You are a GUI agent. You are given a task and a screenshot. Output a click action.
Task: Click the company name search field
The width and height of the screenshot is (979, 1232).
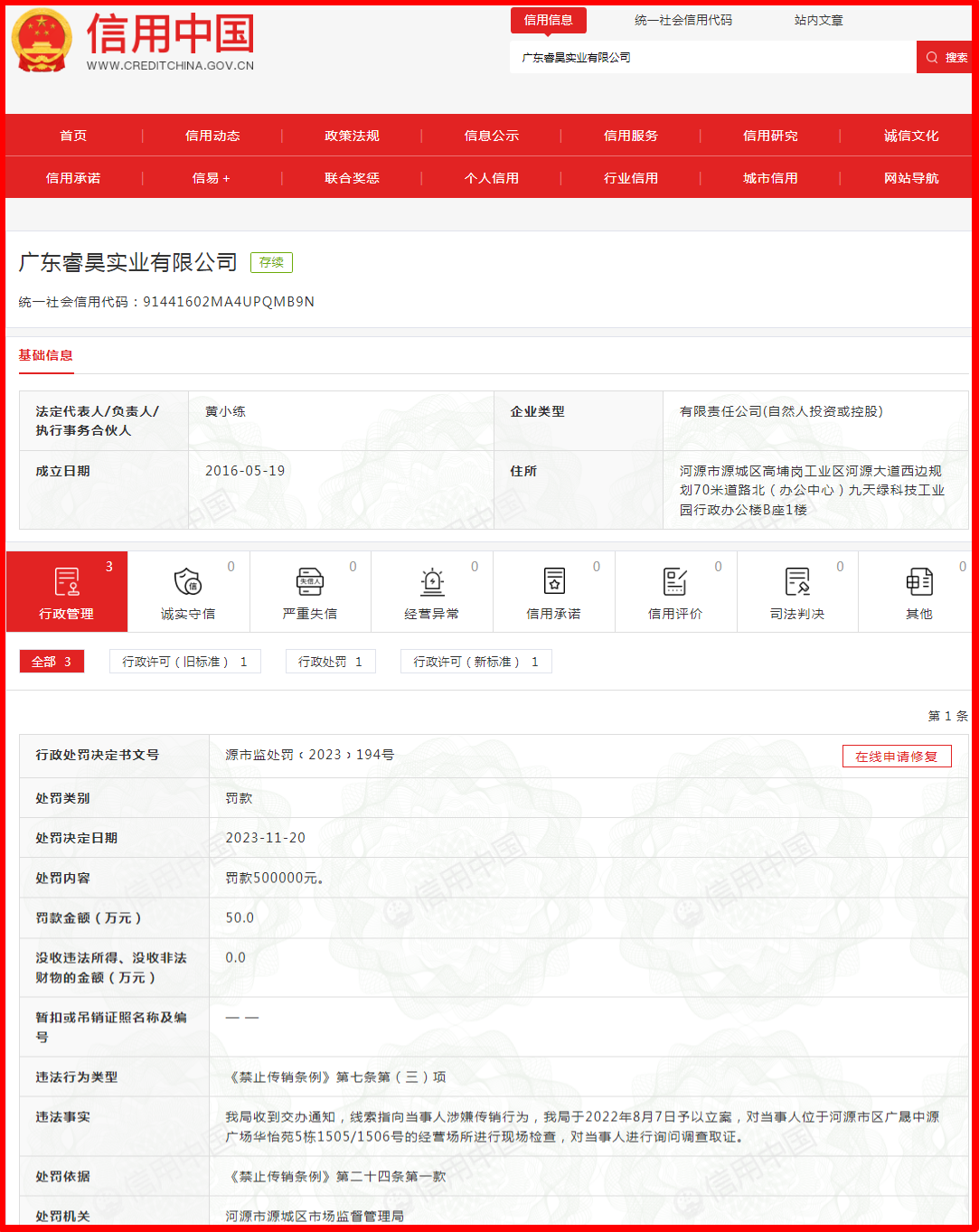click(713, 57)
